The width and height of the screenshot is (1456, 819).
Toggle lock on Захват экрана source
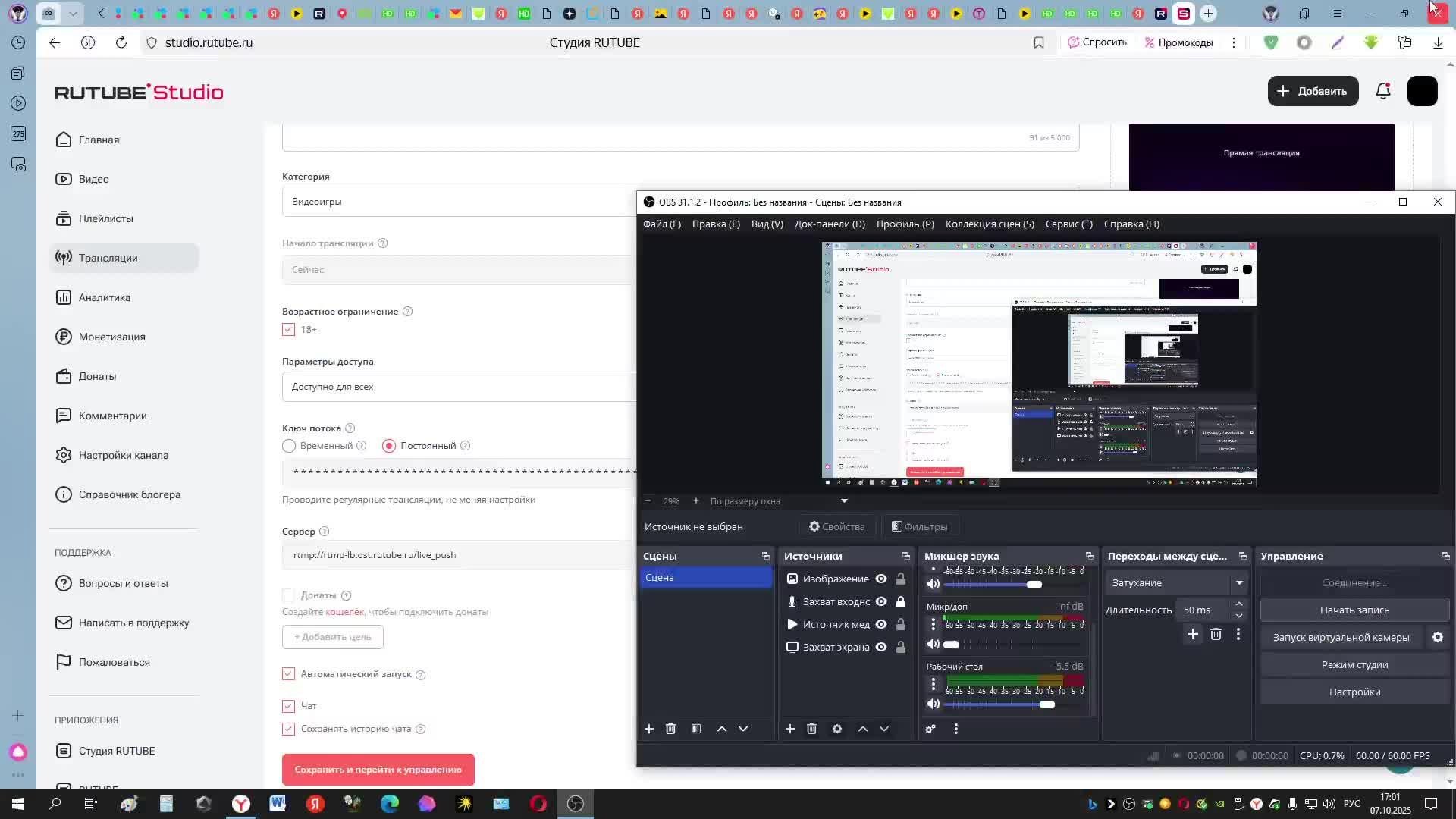pos(901,648)
